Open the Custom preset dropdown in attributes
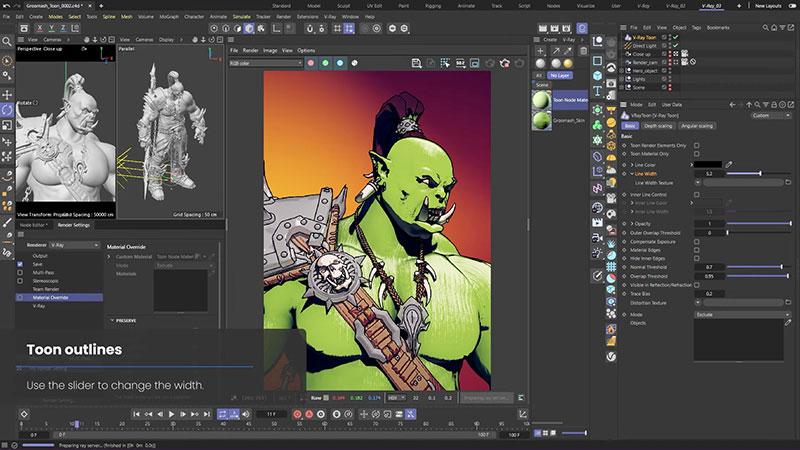The image size is (800, 450). [x=770, y=115]
